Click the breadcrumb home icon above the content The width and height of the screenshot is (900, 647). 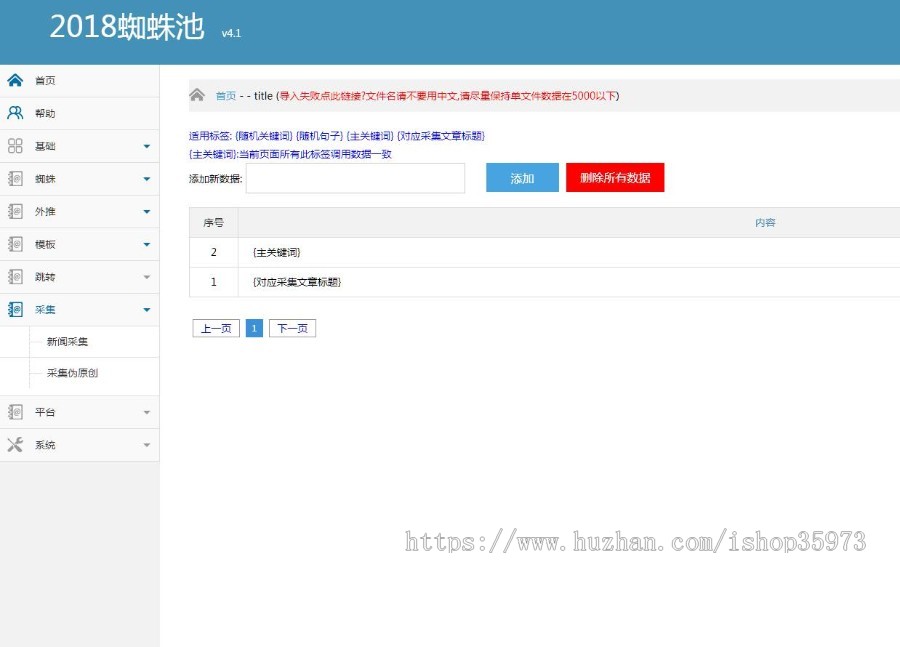(x=196, y=95)
